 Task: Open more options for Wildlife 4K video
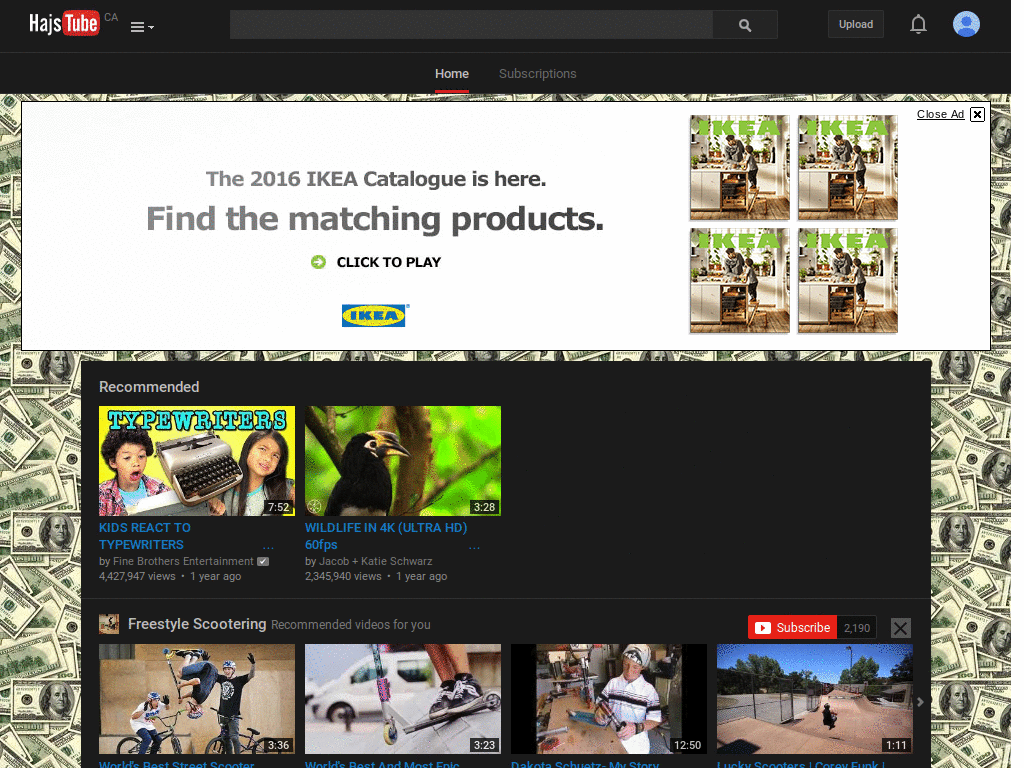[x=474, y=547]
